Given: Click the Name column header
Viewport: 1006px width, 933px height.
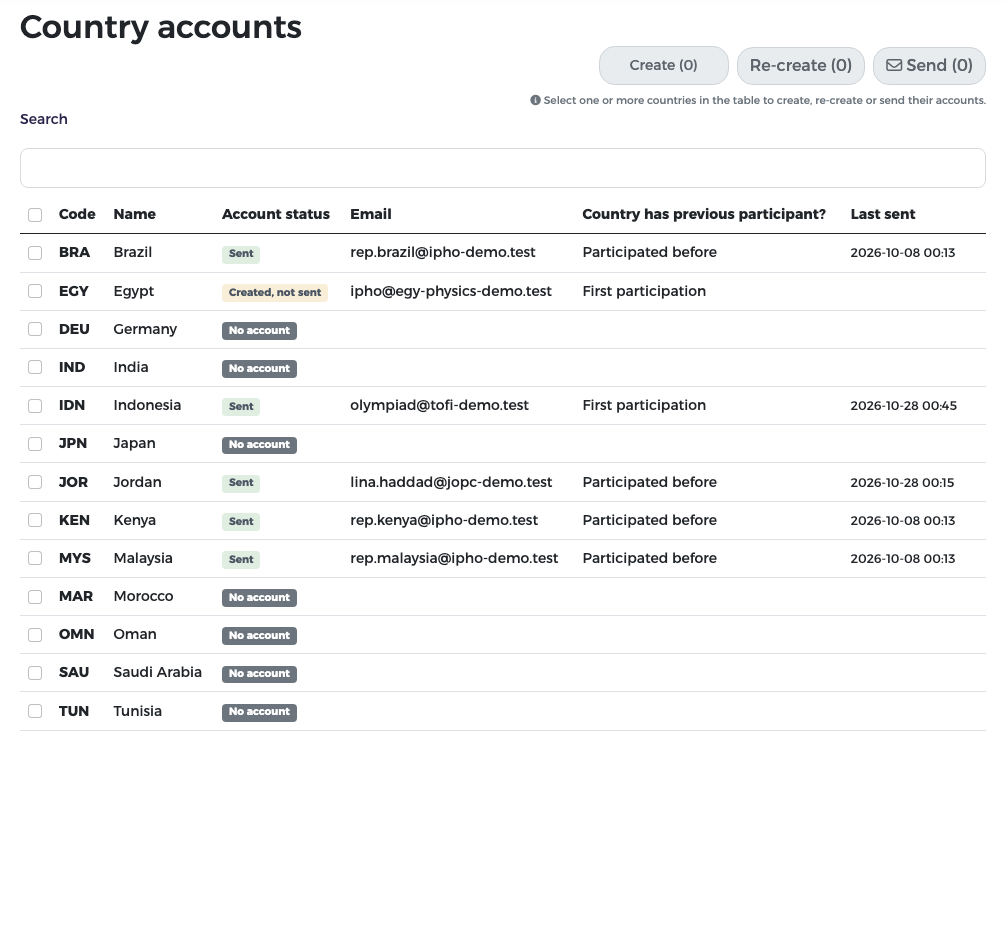Looking at the screenshot, I should (135, 214).
